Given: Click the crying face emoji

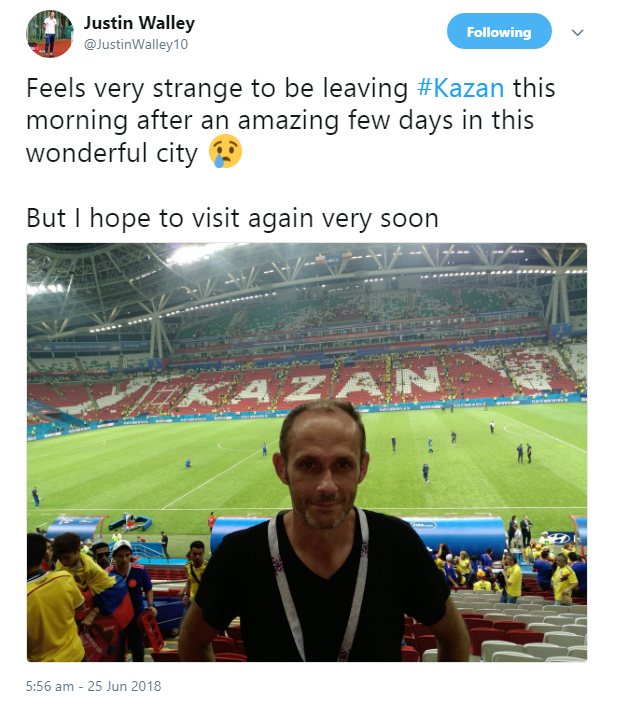Looking at the screenshot, I should coord(225,151).
